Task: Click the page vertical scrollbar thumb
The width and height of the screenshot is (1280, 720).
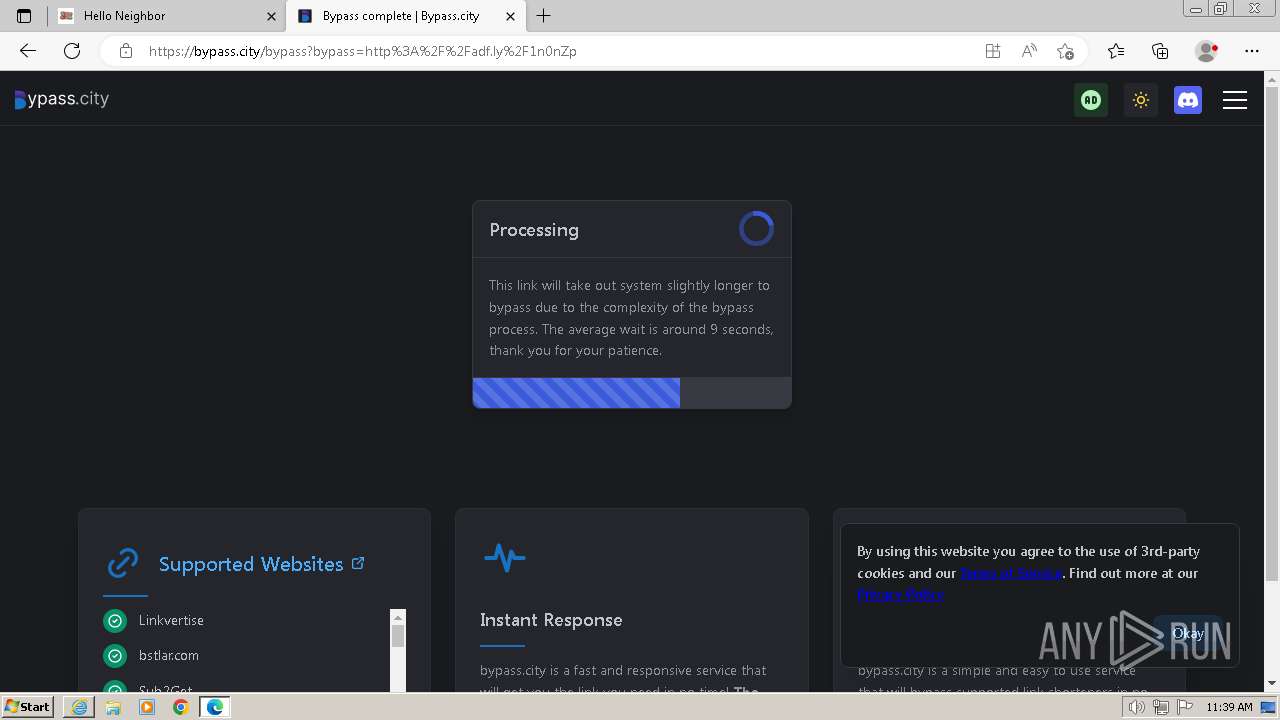Action: pyautogui.click(x=1272, y=335)
